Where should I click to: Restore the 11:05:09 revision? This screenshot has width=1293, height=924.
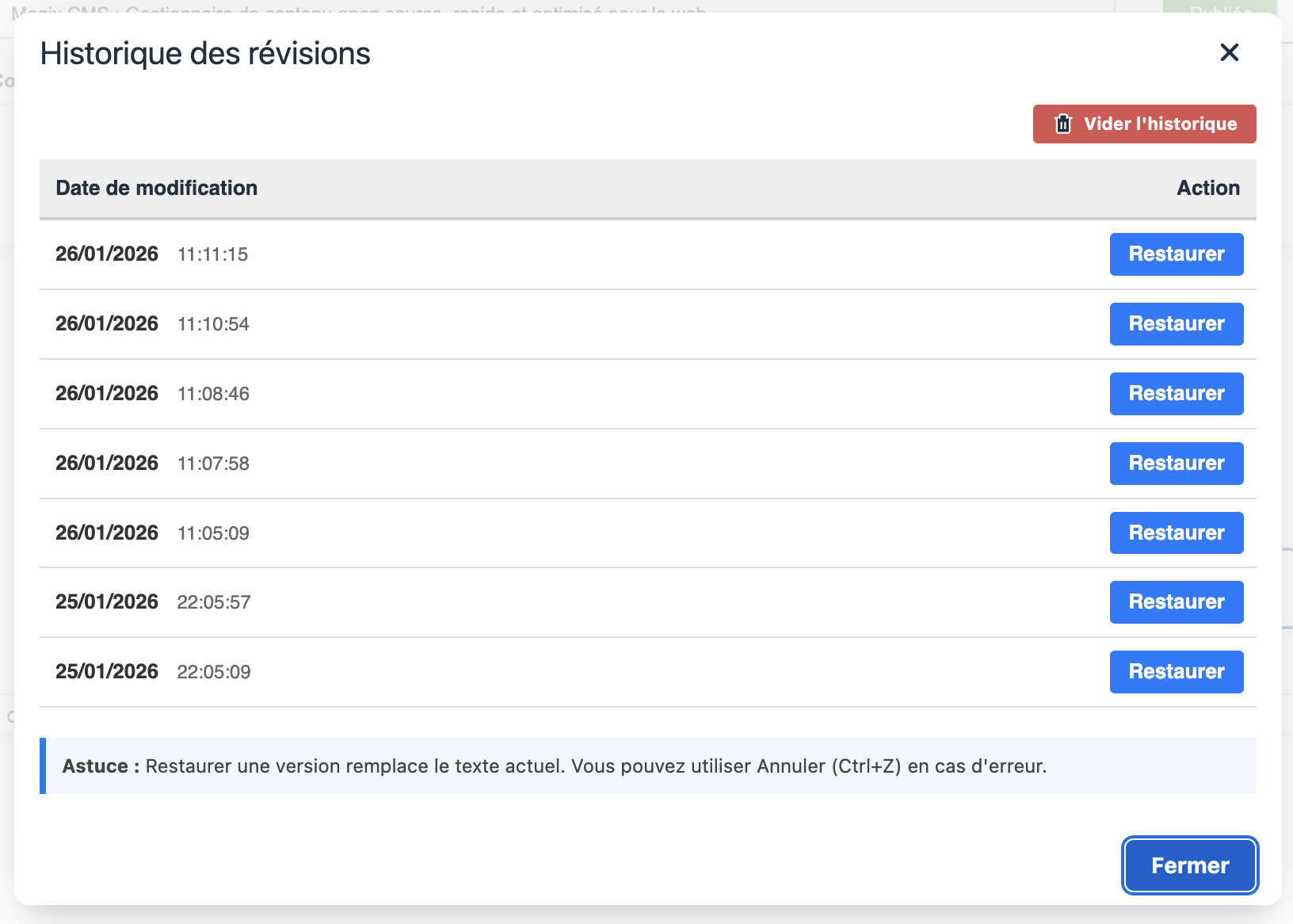(x=1176, y=533)
